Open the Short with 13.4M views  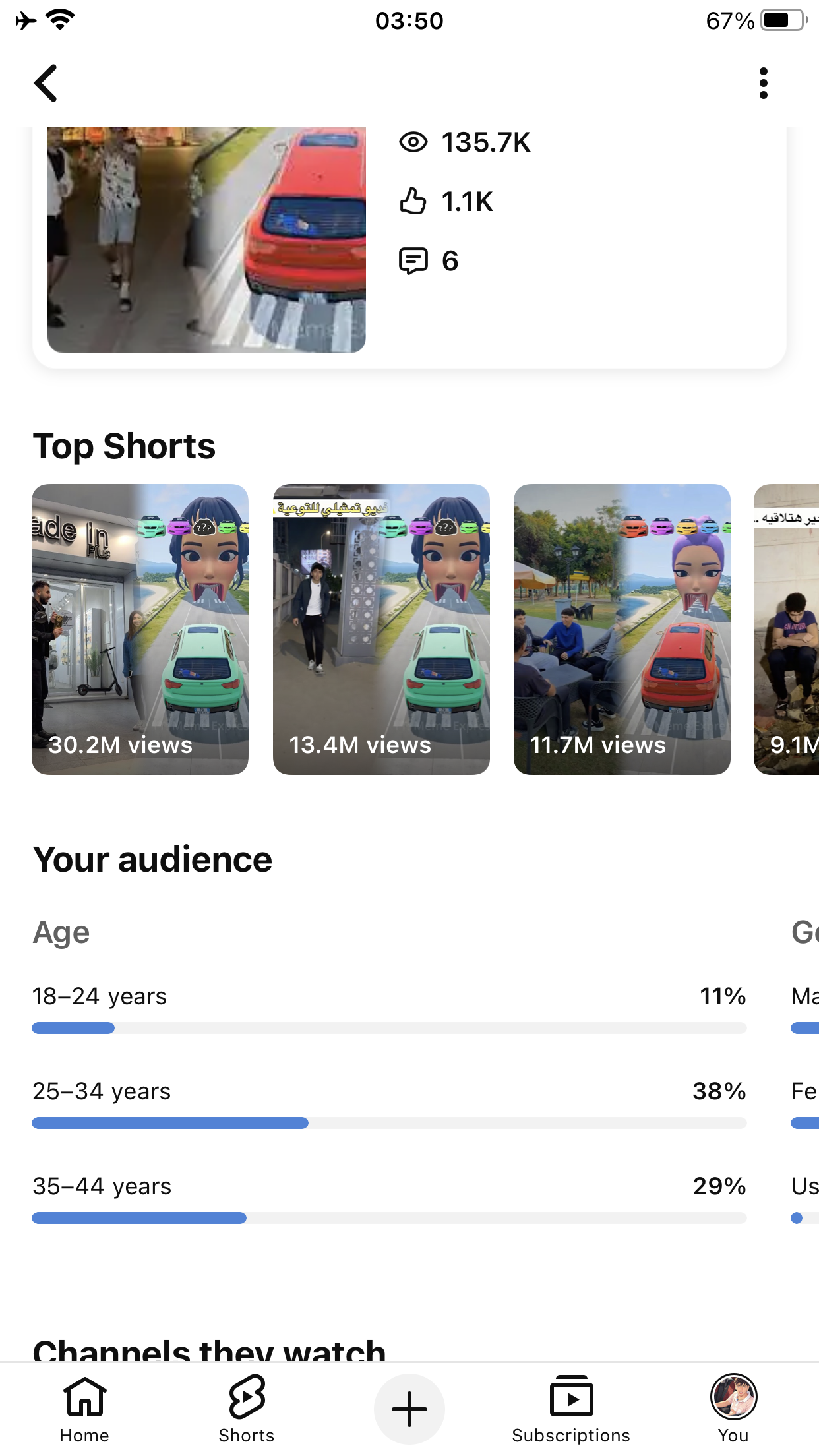(x=381, y=629)
